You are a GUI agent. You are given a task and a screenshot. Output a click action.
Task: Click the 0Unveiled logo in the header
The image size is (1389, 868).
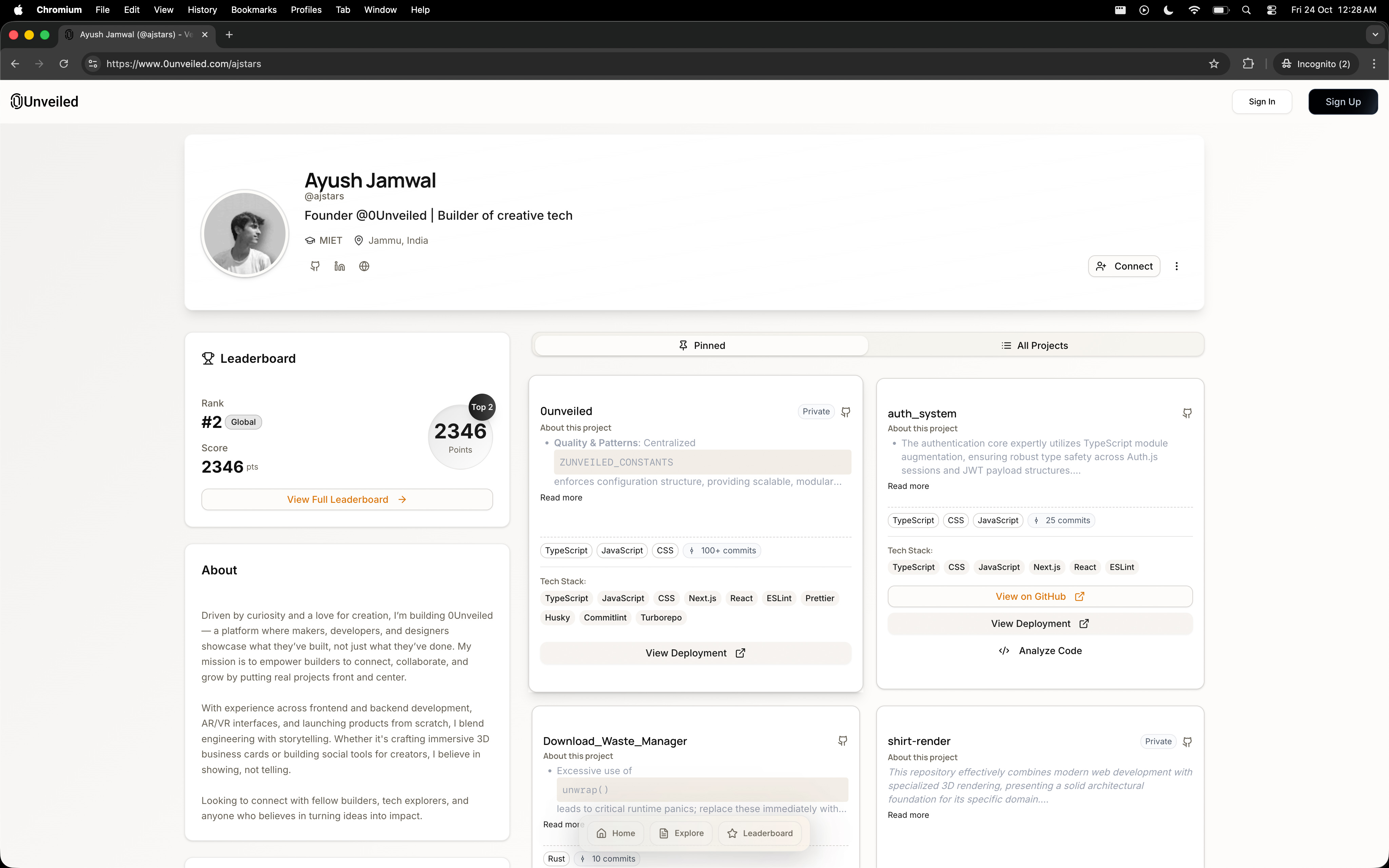[45, 102]
